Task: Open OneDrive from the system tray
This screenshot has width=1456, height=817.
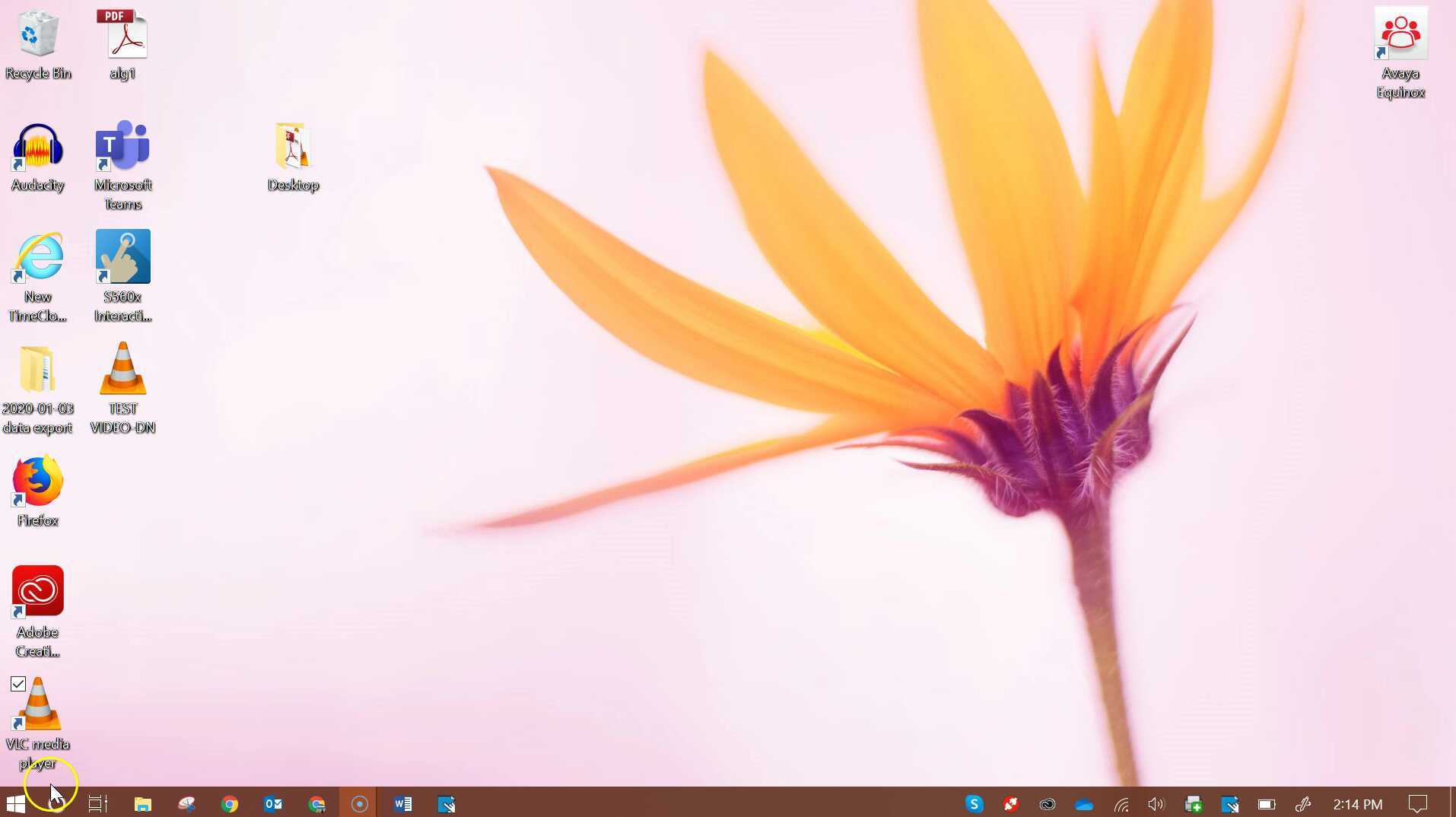Action: point(1084,804)
